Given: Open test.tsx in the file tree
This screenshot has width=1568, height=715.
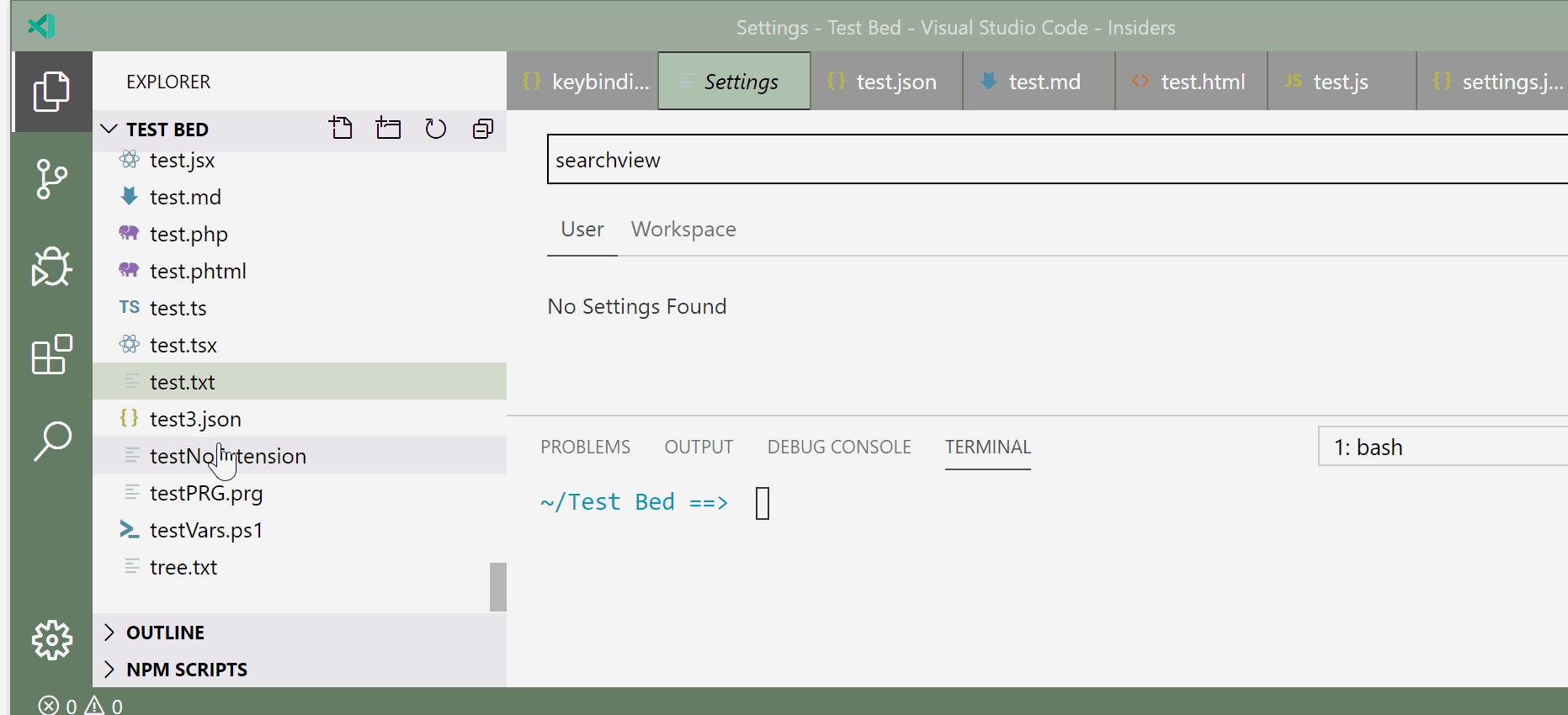Looking at the screenshot, I should [300, 345].
